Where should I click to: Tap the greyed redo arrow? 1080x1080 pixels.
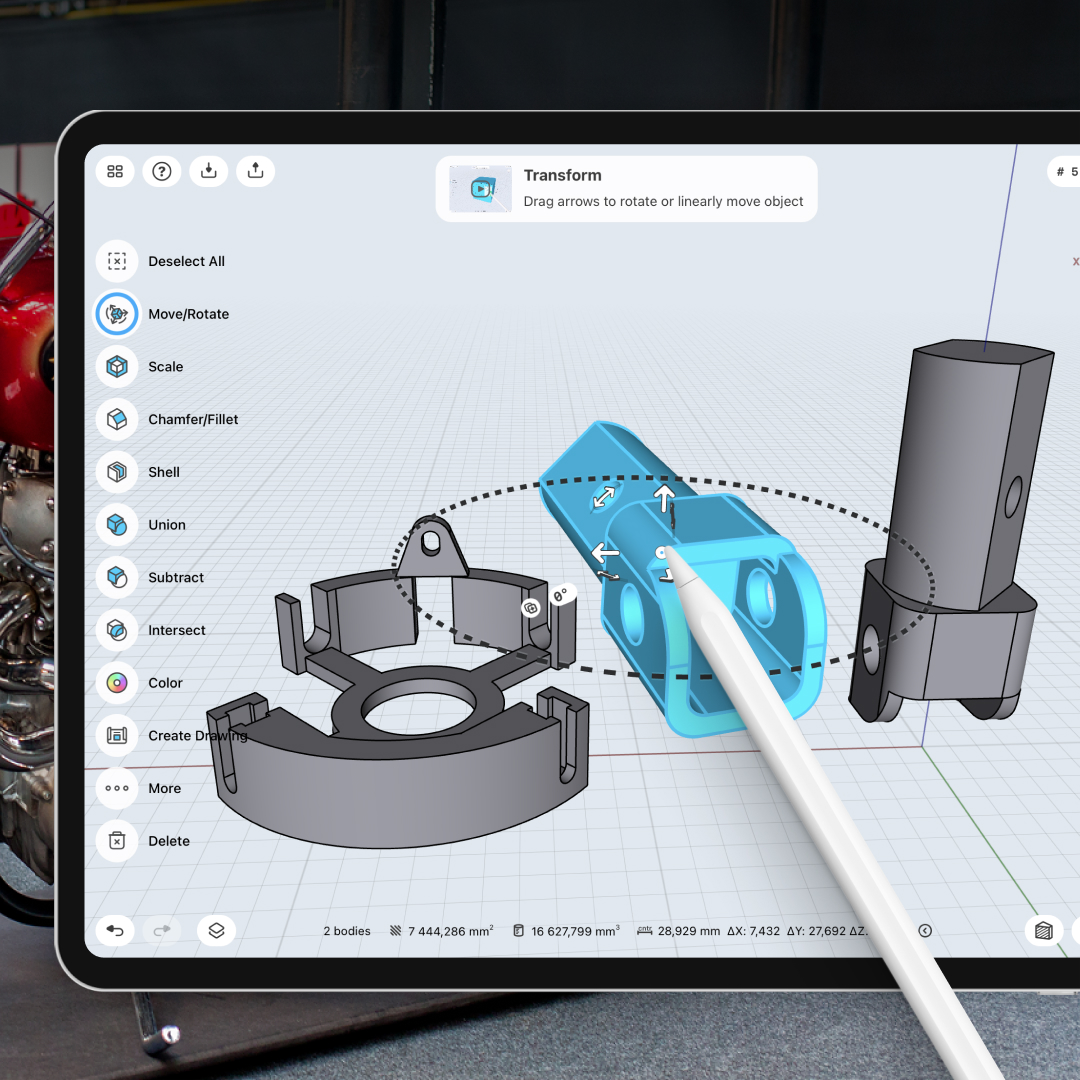[x=162, y=931]
